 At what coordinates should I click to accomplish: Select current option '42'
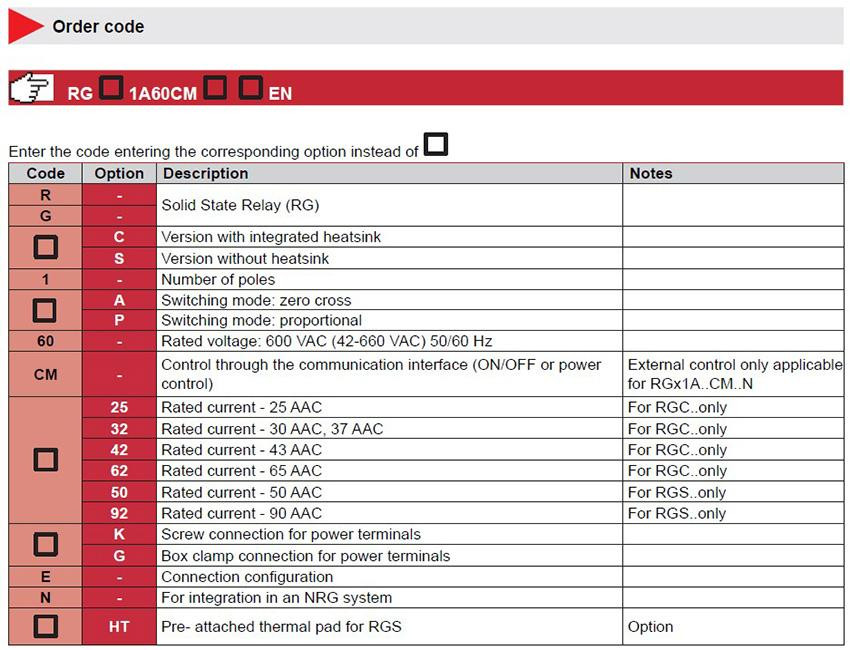(x=119, y=450)
